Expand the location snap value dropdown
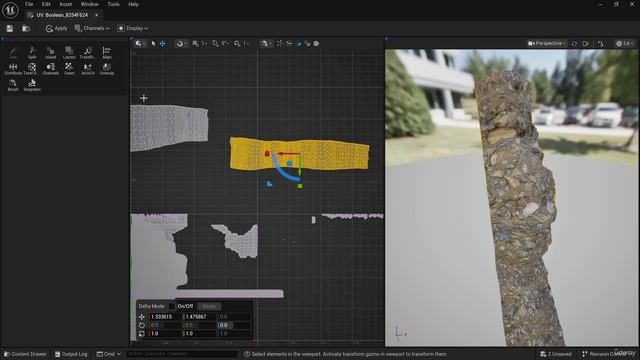 point(204,43)
